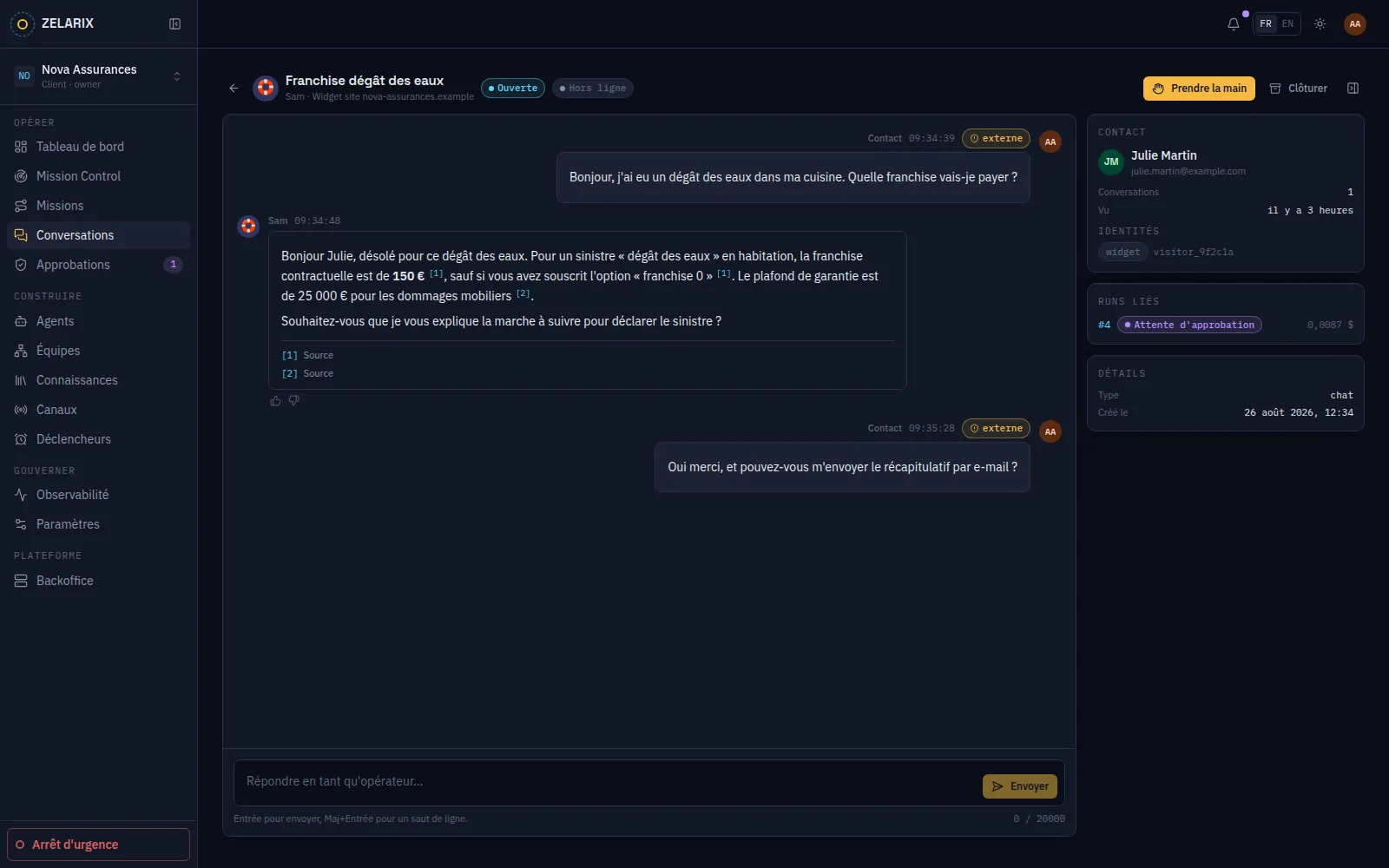
Task: Open linked run #4
Action: (x=1104, y=325)
